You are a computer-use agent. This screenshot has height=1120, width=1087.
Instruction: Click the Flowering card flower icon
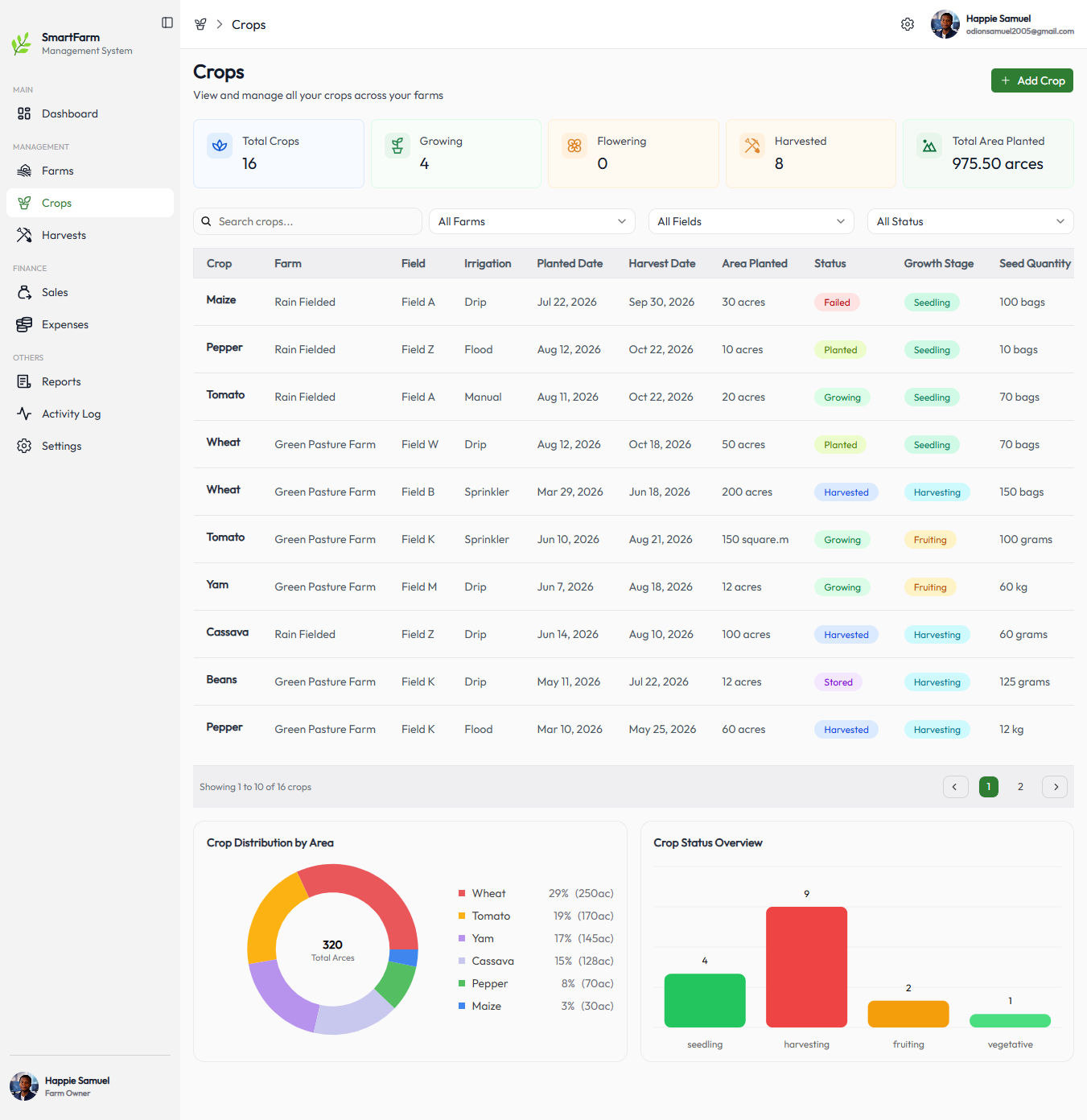click(574, 146)
